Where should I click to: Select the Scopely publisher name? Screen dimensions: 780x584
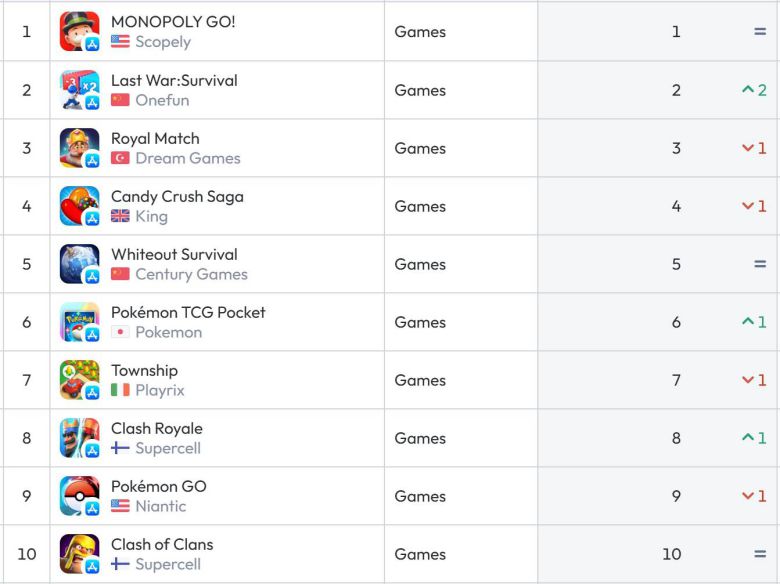tap(163, 42)
